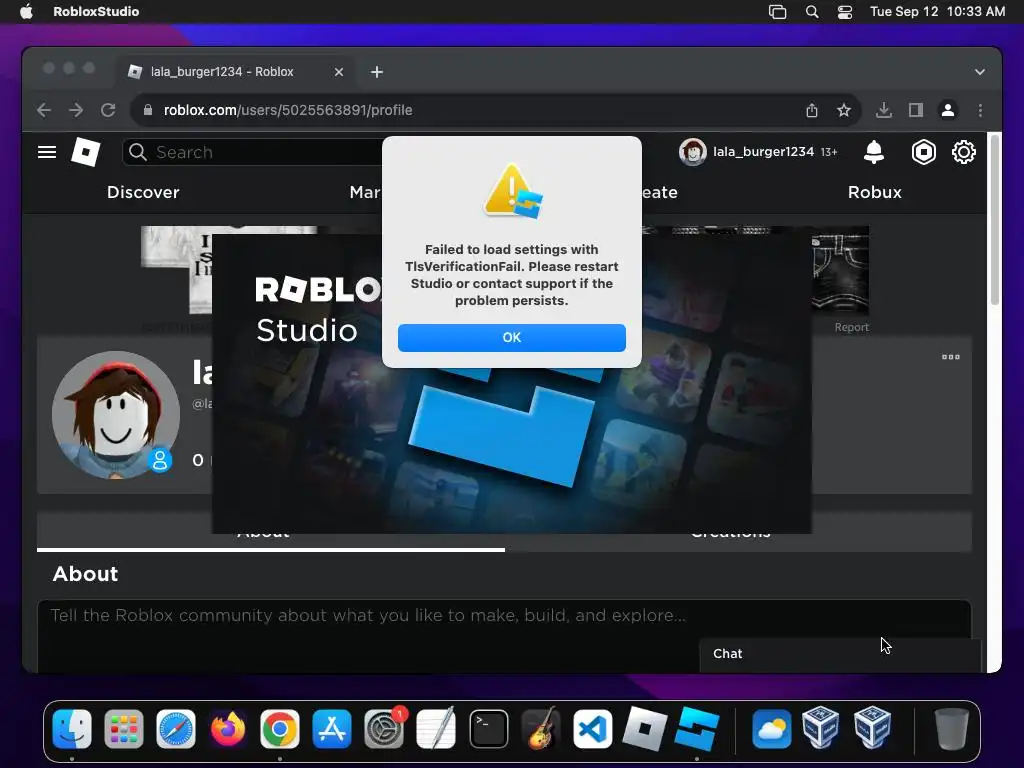The width and height of the screenshot is (1024, 768).
Task: Click the page vertical scrollbar
Action: pyautogui.click(x=994, y=219)
